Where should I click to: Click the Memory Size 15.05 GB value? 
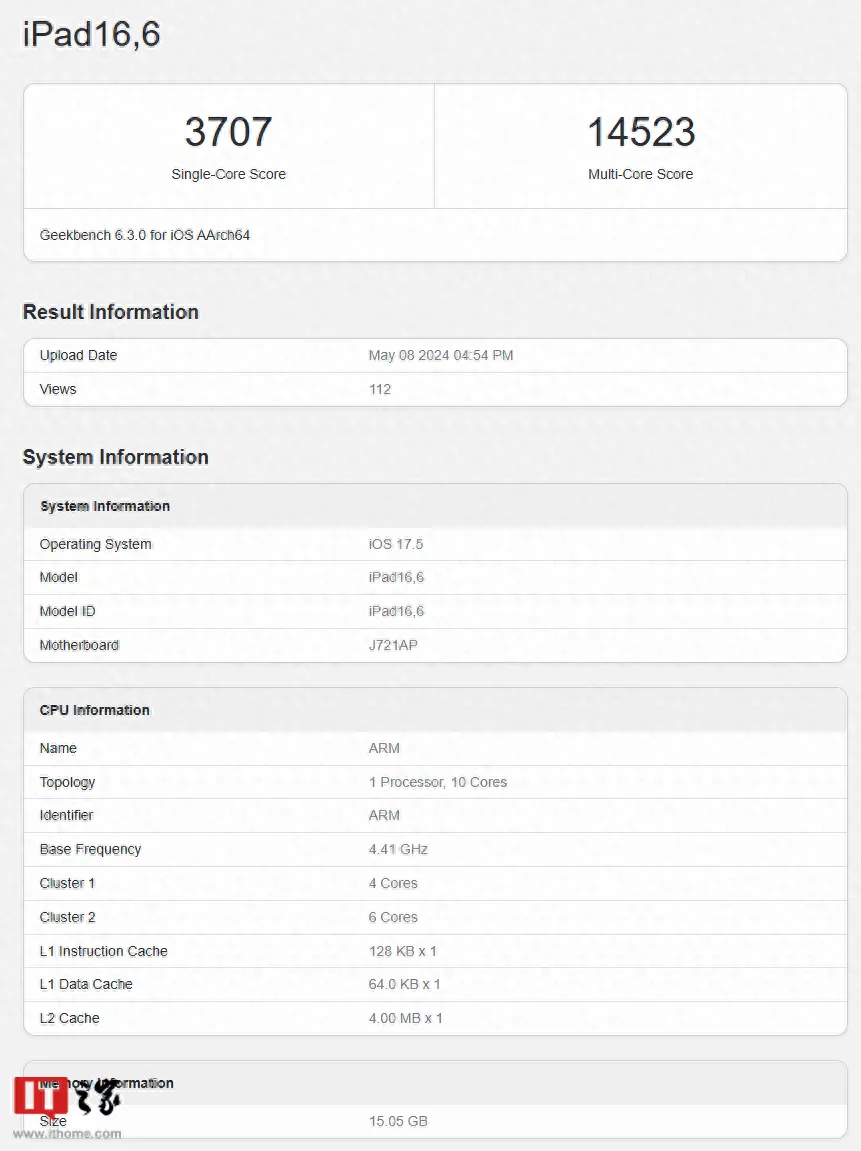[x=398, y=1121]
